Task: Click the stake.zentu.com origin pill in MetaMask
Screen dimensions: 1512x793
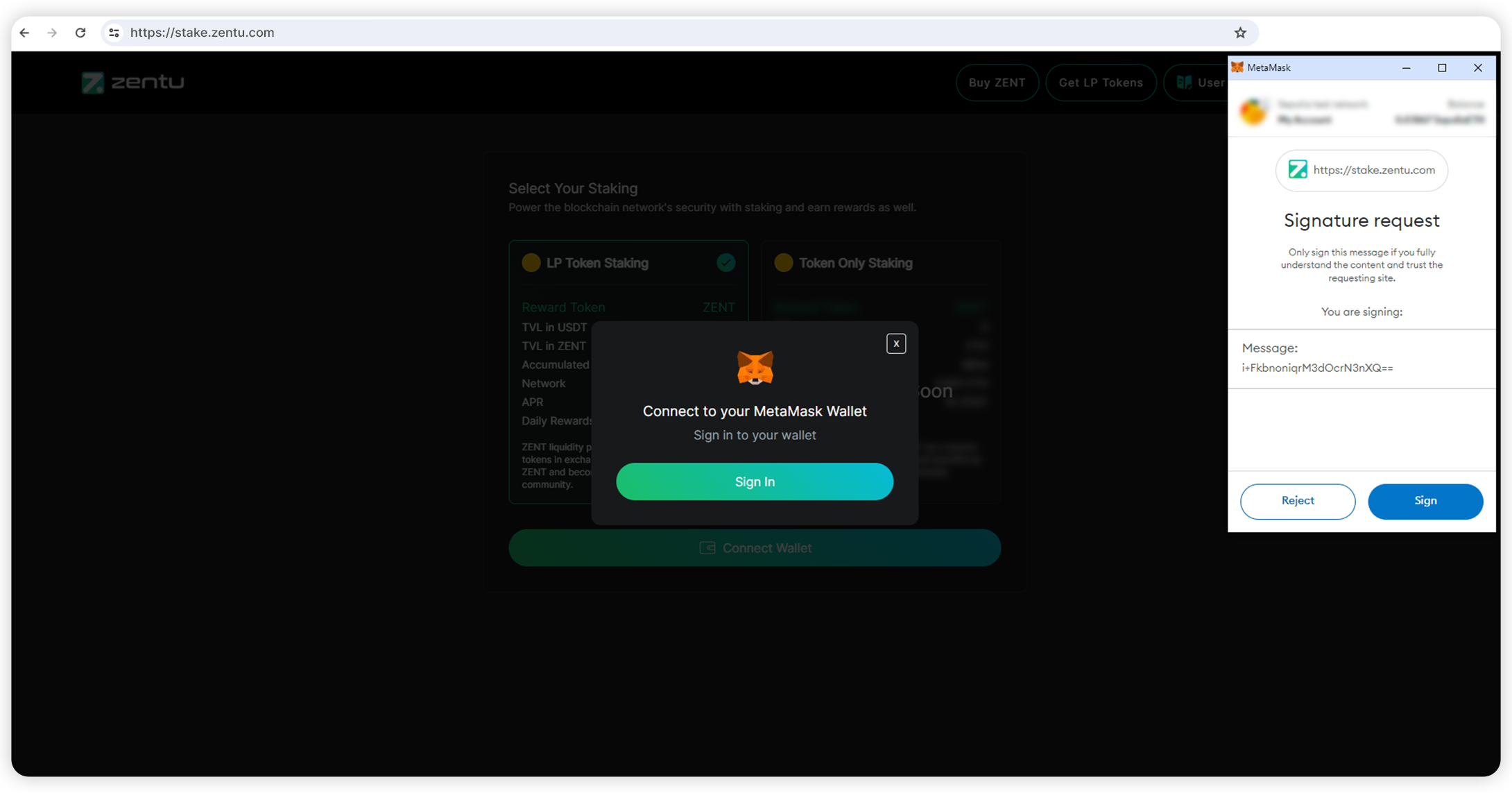Action: (1361, 170)
